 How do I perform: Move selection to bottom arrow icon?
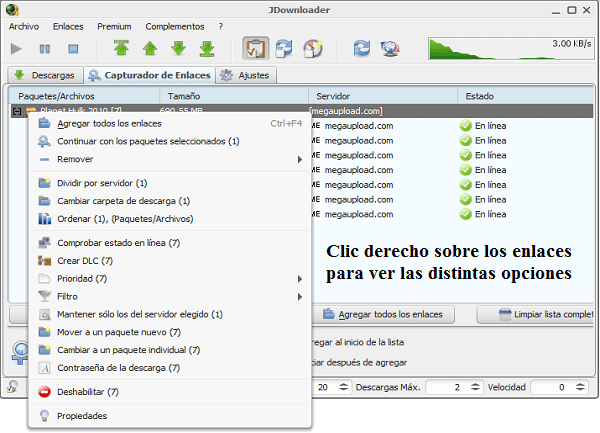coord(207,49)
